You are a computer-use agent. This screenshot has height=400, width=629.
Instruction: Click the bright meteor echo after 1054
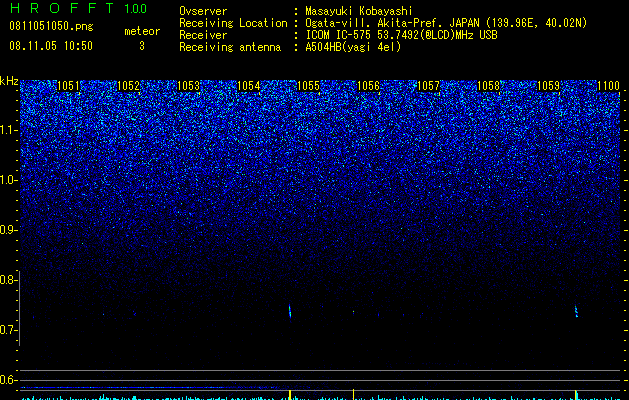pos(290,311)
